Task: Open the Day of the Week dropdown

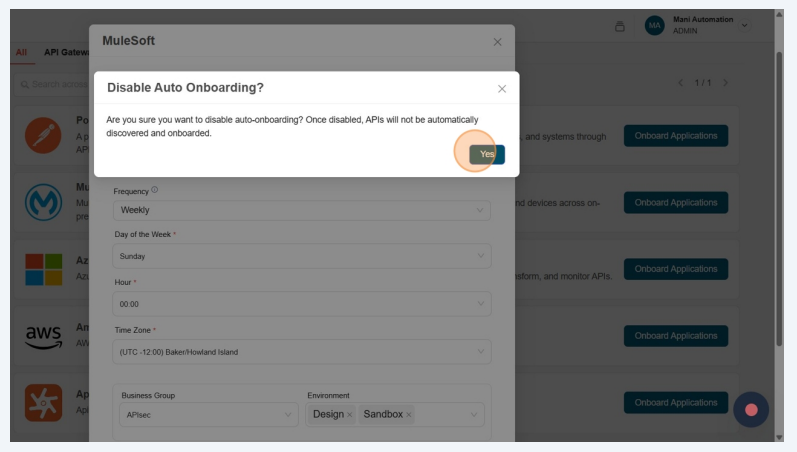Action: (302, 256)
